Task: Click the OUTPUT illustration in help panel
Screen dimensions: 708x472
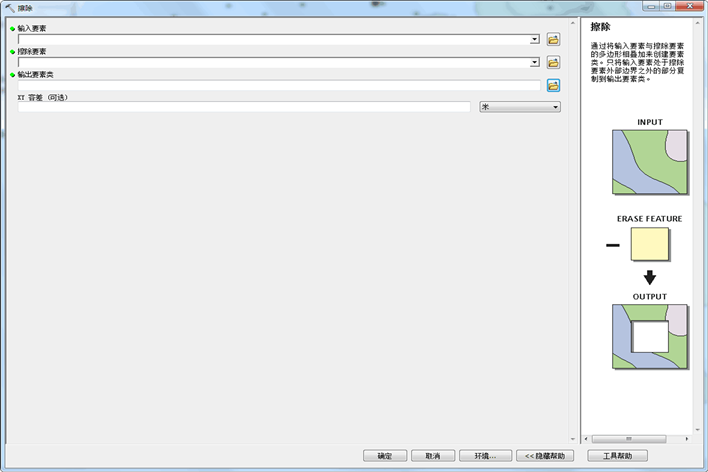Action: coord(649,336)
